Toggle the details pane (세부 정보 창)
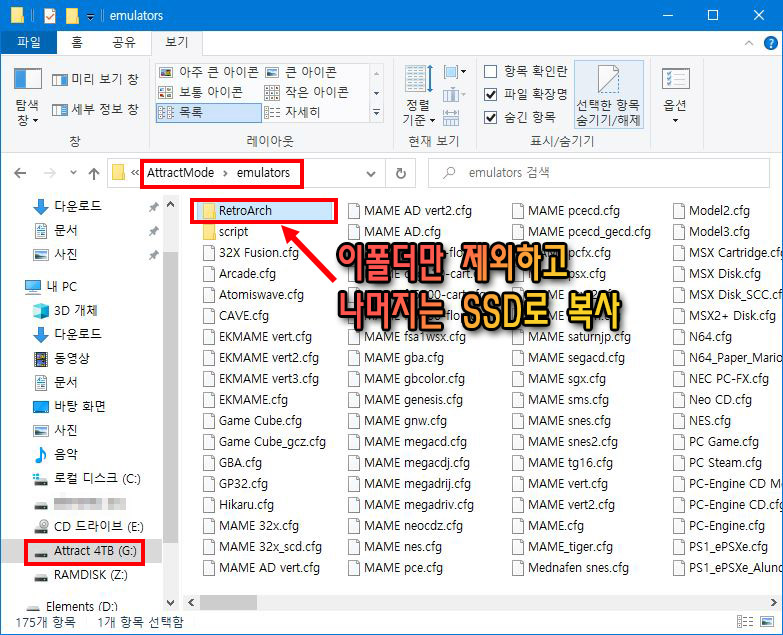The height and width of the screenshot is (635, 783). (x=95, y=109)
